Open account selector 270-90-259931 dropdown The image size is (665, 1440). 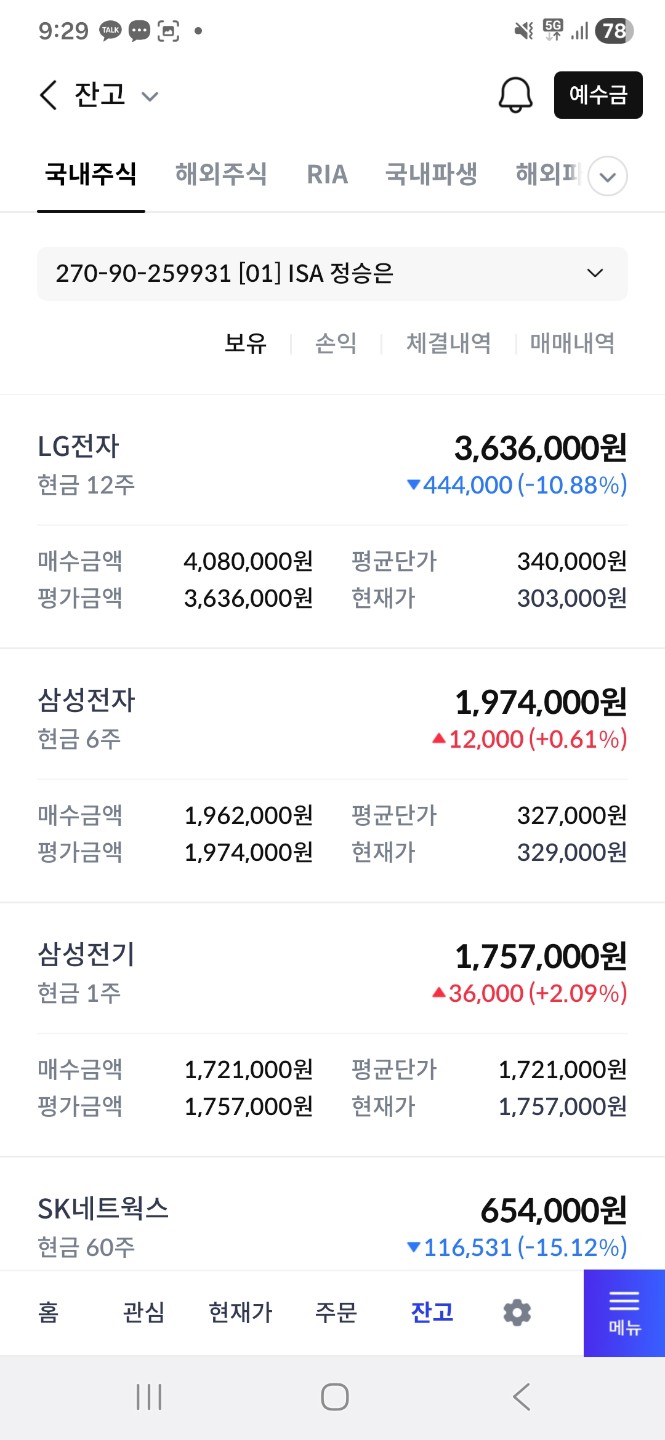[x=332, y=273]
